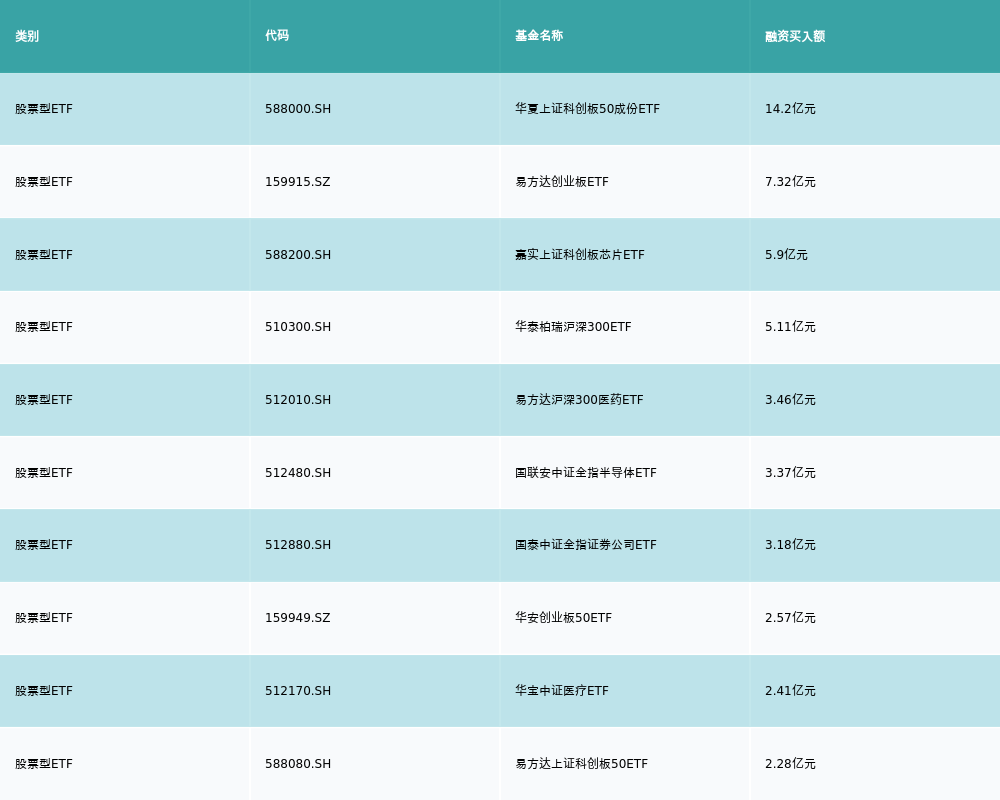Select fund name 易方达沪深300医药ETF
This screenshot has width=1000, height=800.
(579, 400)
